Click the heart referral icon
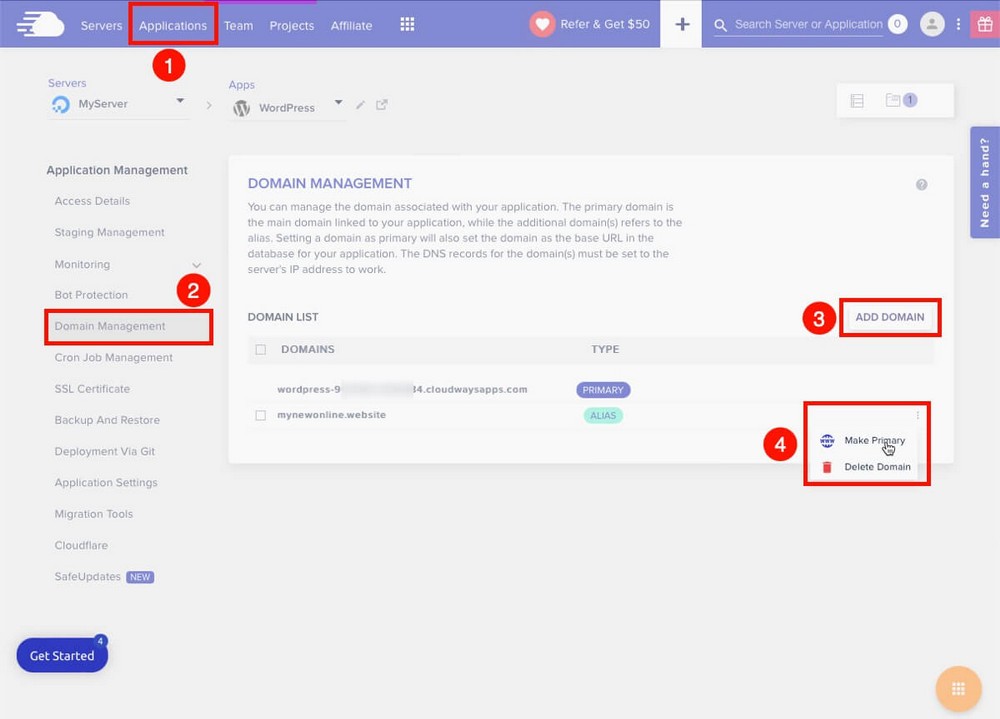Viewport: 1000px width, 719px height. 542,24
